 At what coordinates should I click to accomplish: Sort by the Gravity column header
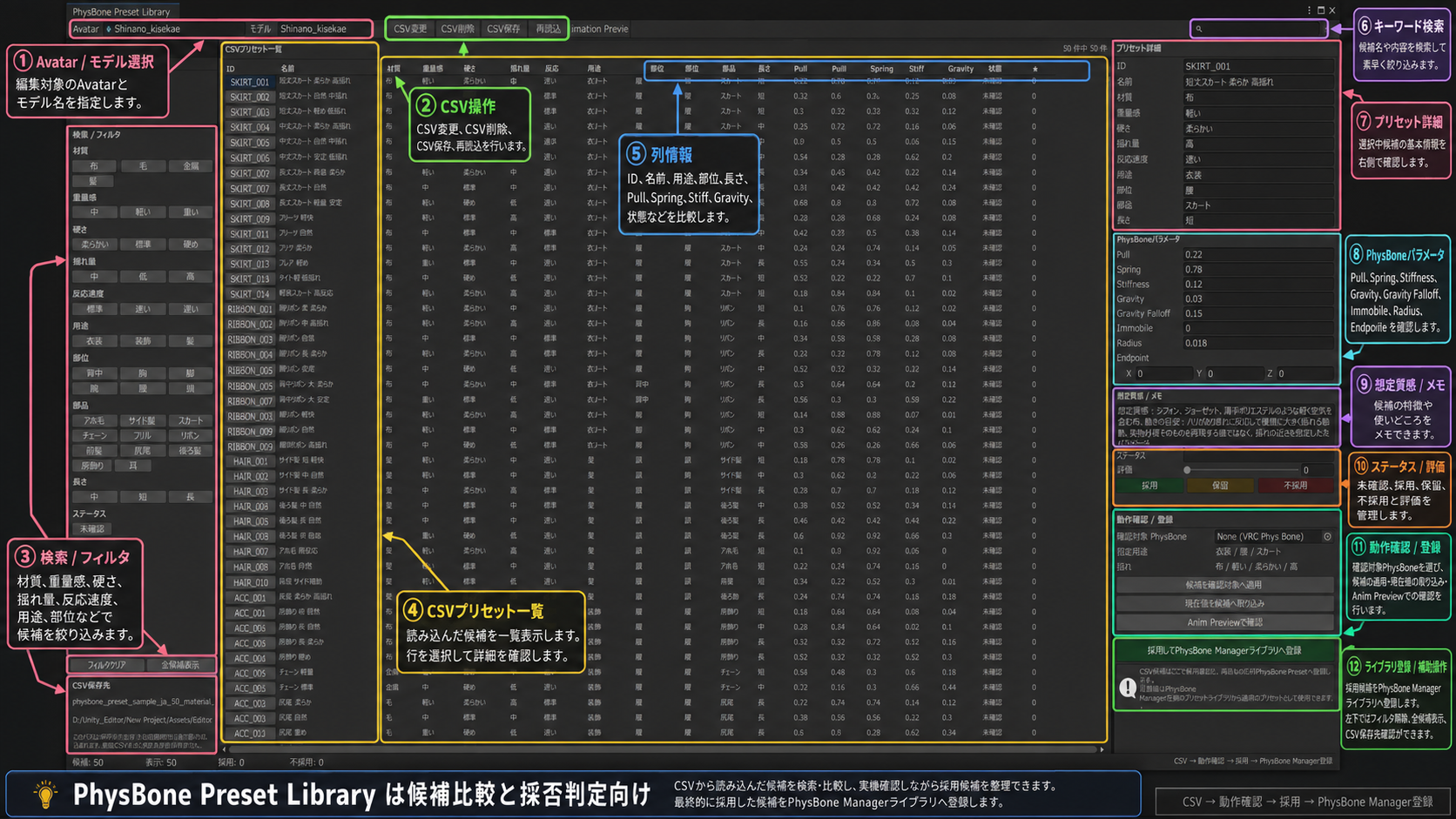click(961, 69)
